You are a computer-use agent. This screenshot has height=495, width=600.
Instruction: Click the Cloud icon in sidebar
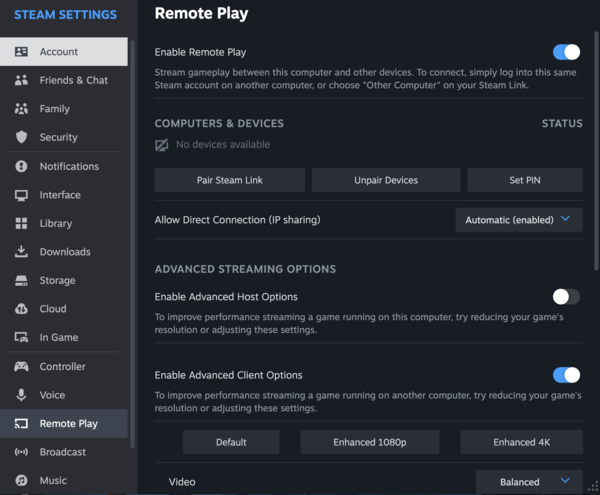(x=21, y=309)
